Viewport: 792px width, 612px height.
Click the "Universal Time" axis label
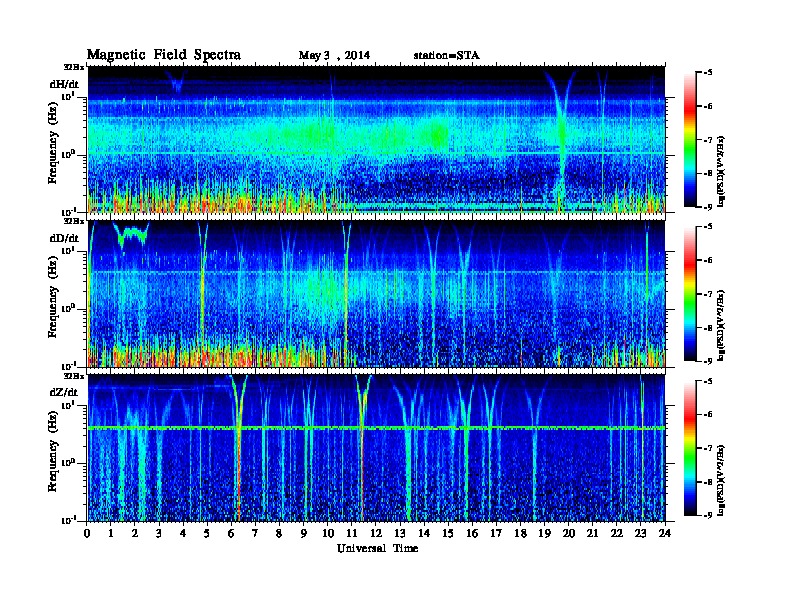click(377, 548)
